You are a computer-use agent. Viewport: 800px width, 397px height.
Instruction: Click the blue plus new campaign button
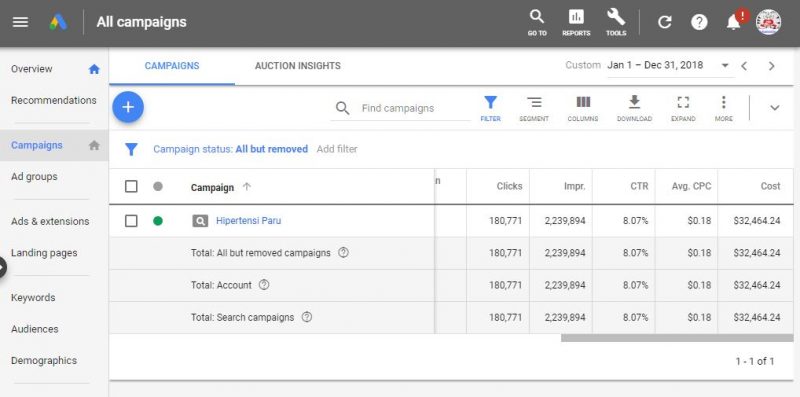(128, 108)
